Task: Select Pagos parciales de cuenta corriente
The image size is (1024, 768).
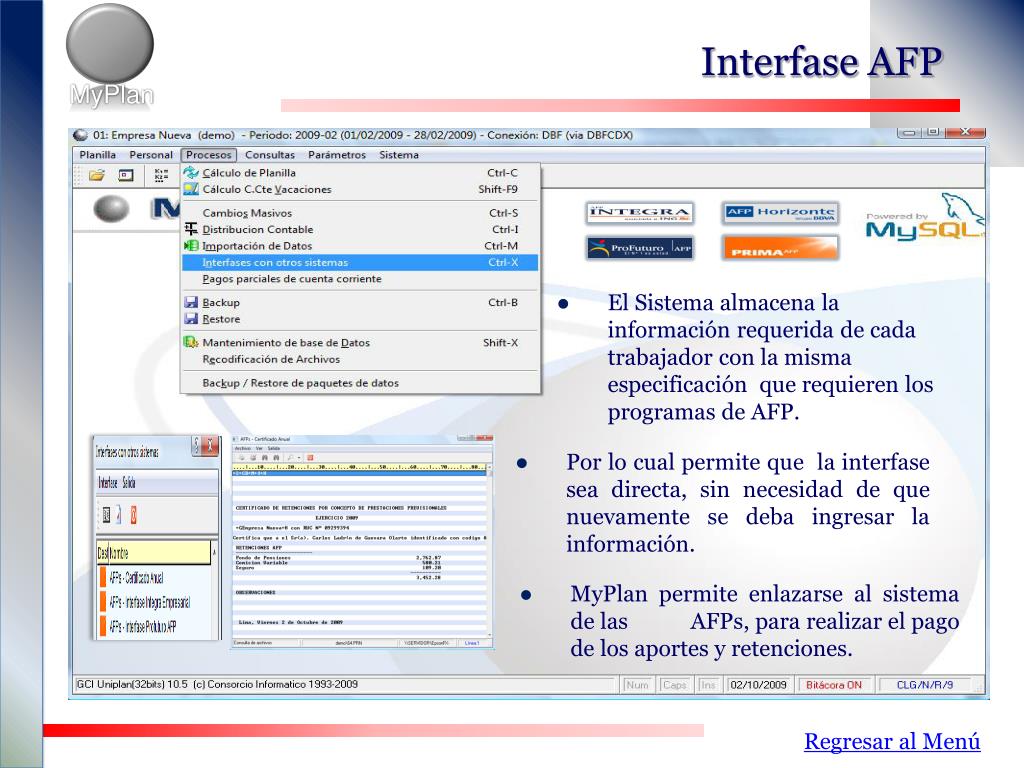Action: pos(360,279)
